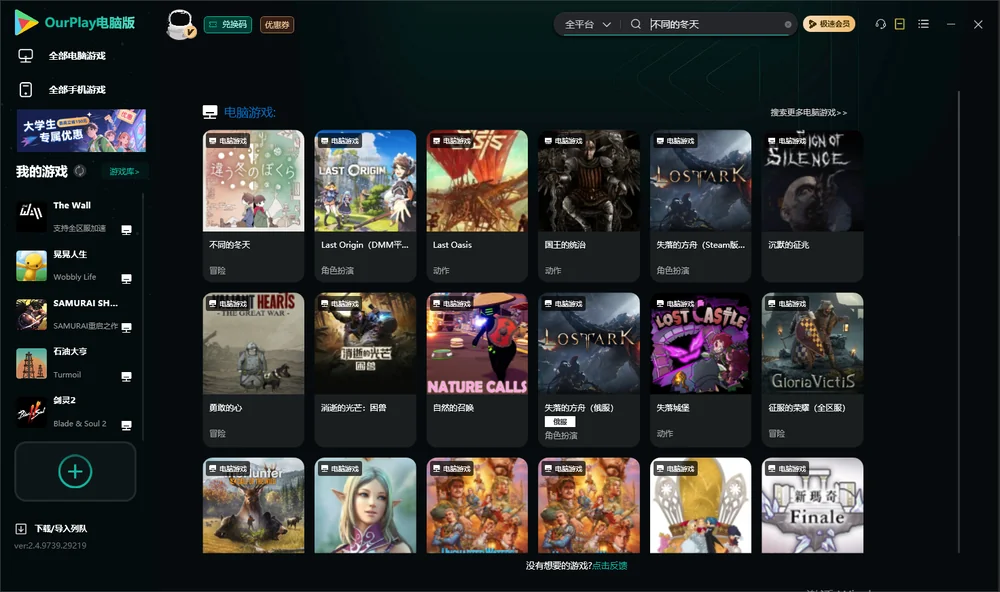
Task: Open the 失落城堡 Lost Castle card
Action: point(700,369)
